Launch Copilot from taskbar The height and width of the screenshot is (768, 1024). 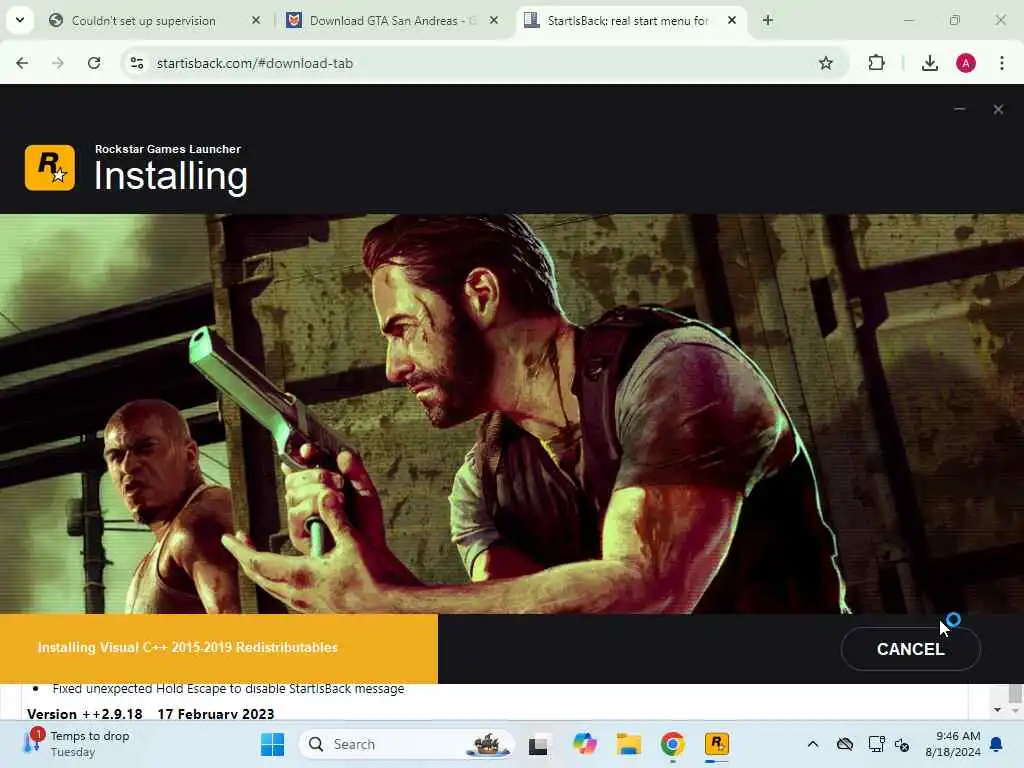pos(584,744)
